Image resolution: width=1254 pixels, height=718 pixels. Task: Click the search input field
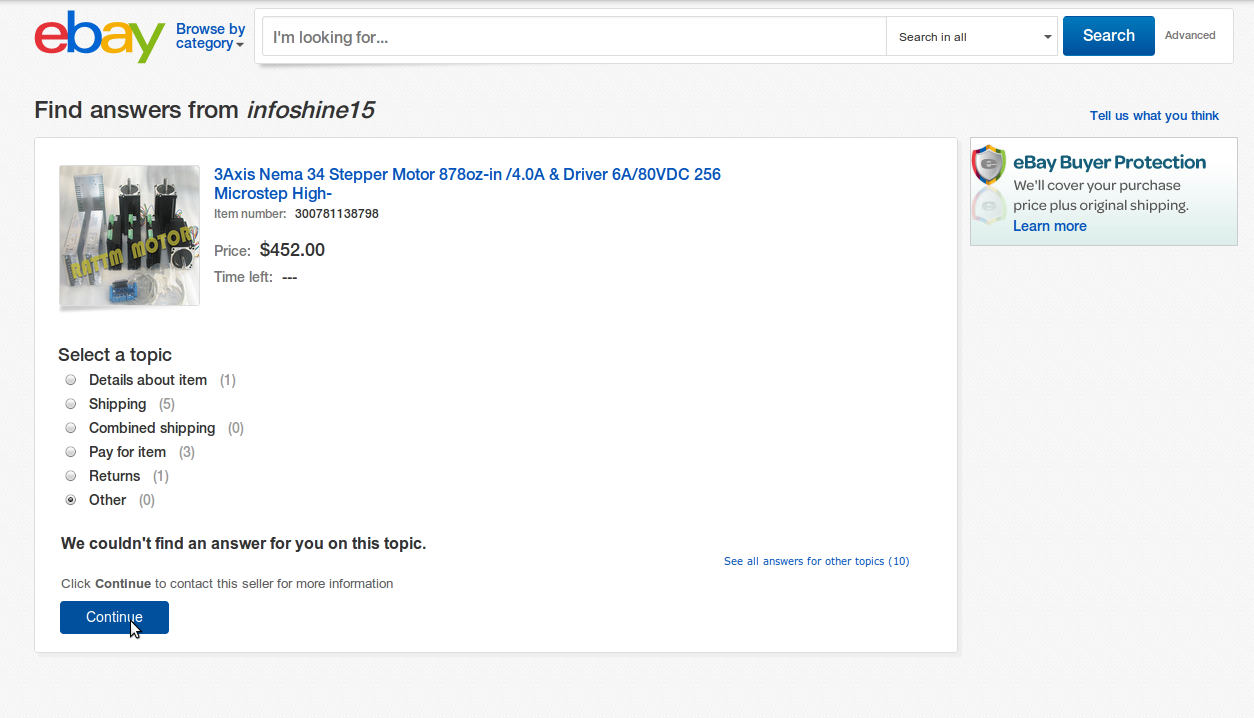click(x=574, y=37)
